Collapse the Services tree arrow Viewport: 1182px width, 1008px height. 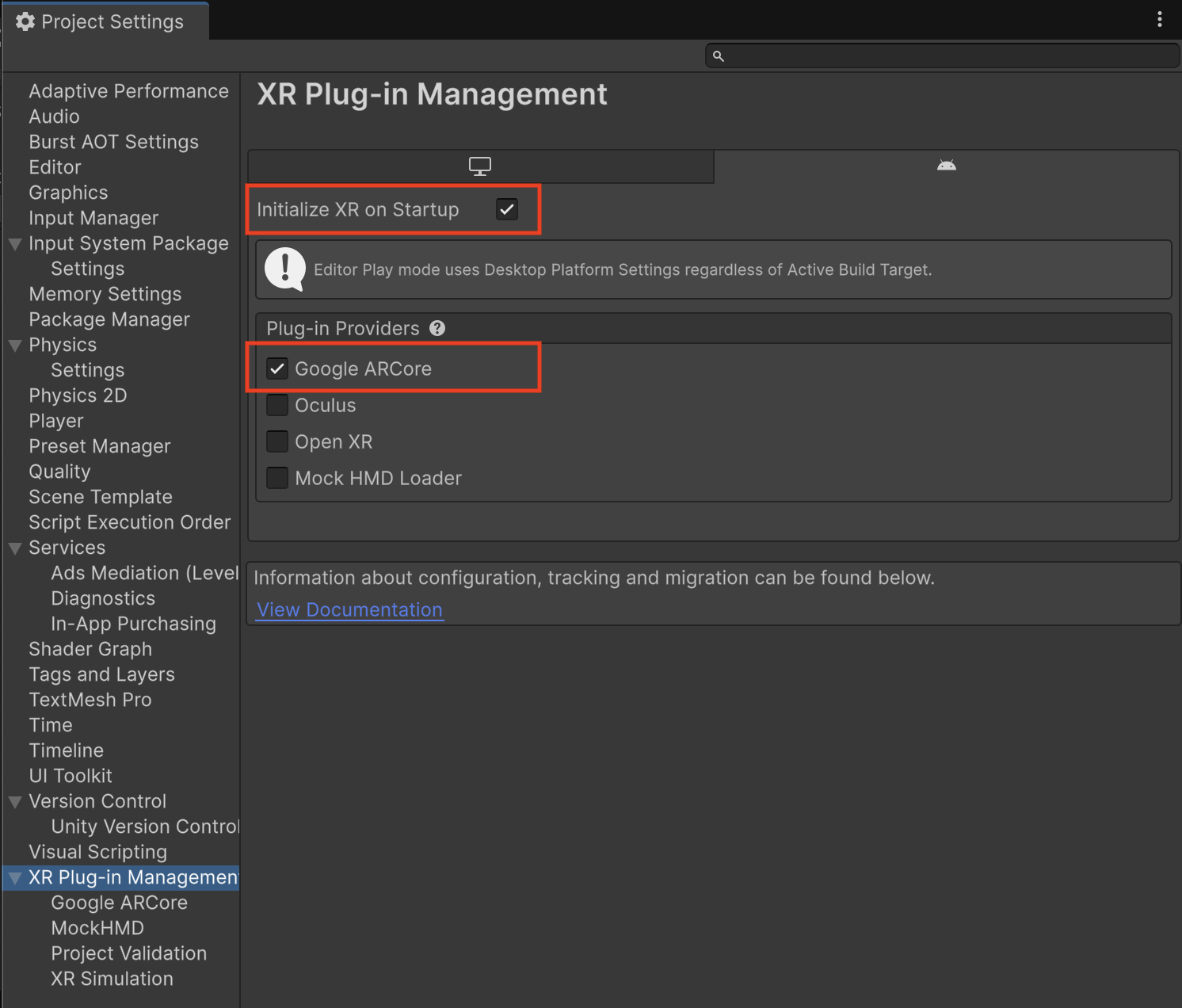pos(15,548)
